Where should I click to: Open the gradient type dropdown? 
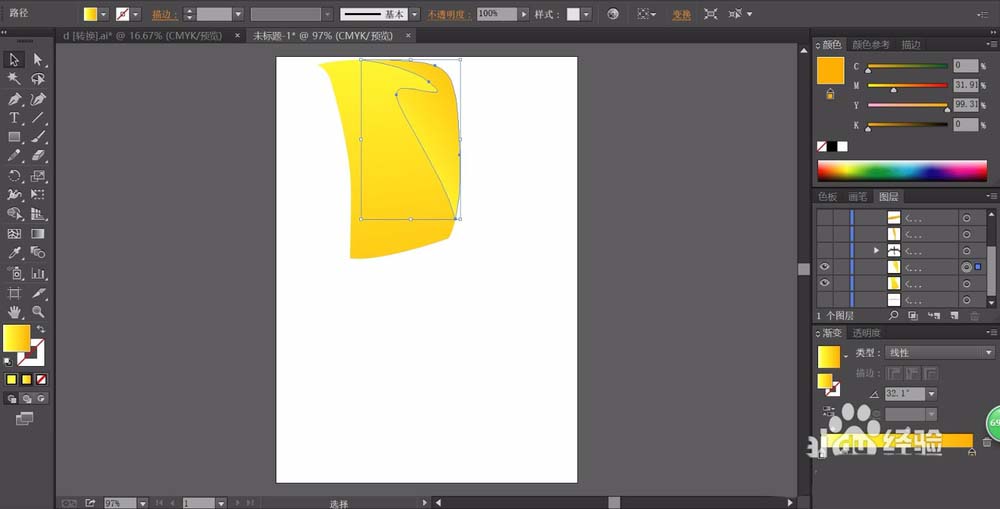(x=939, y=353)
